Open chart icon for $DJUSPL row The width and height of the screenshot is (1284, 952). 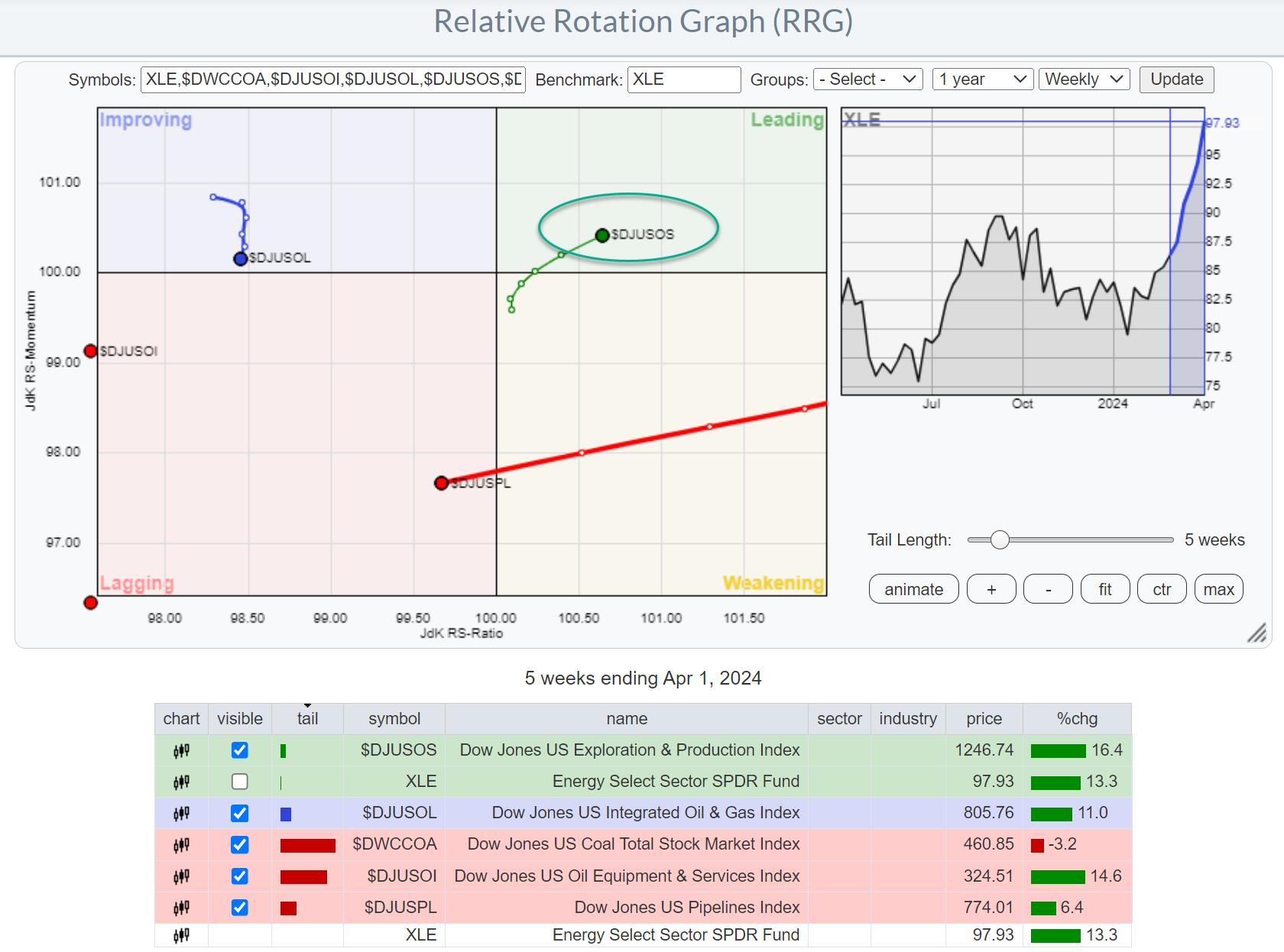[181, 908]
